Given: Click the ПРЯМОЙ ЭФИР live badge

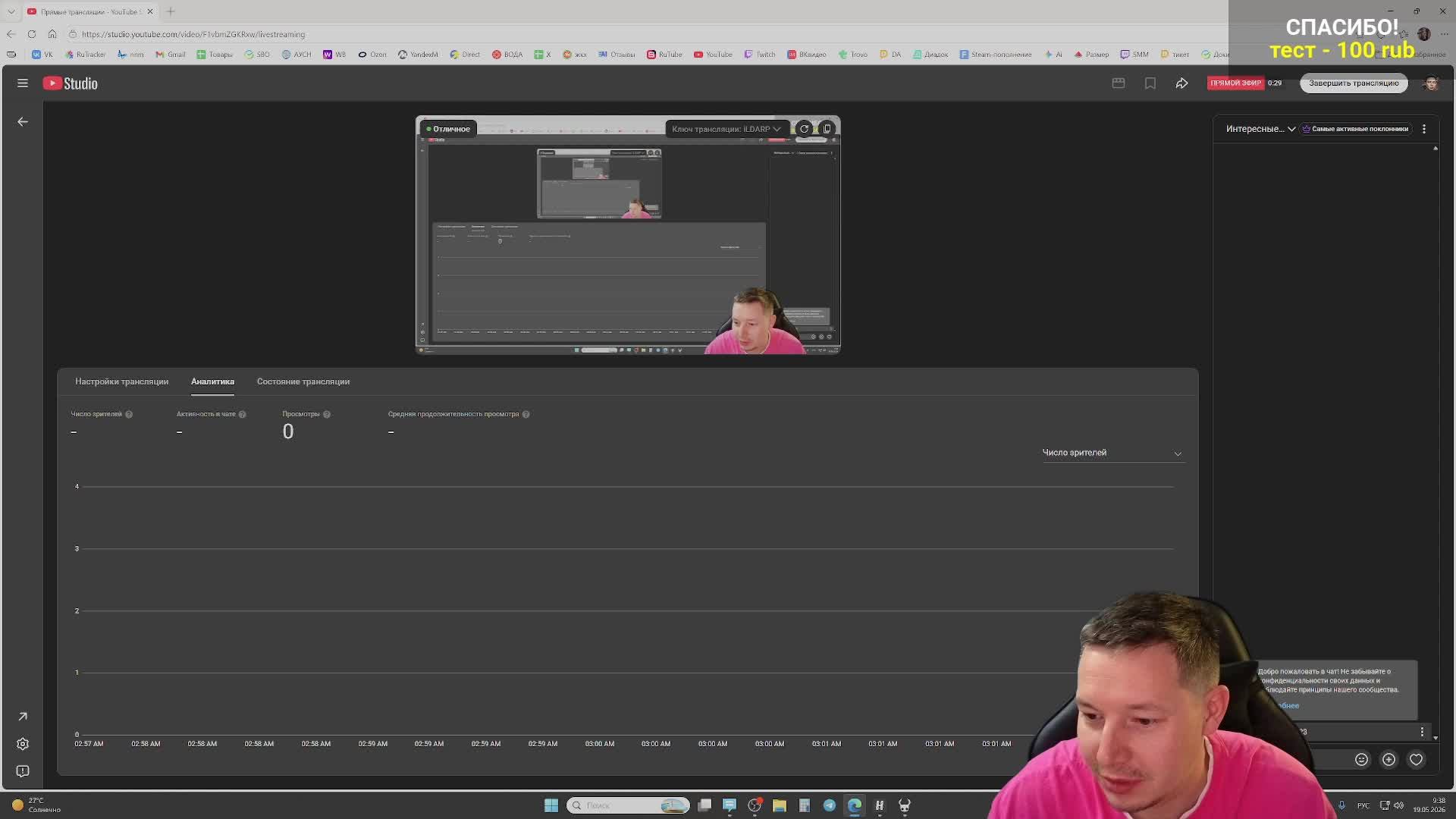Looking at the screenshot, I should (x=1235, y=83).
